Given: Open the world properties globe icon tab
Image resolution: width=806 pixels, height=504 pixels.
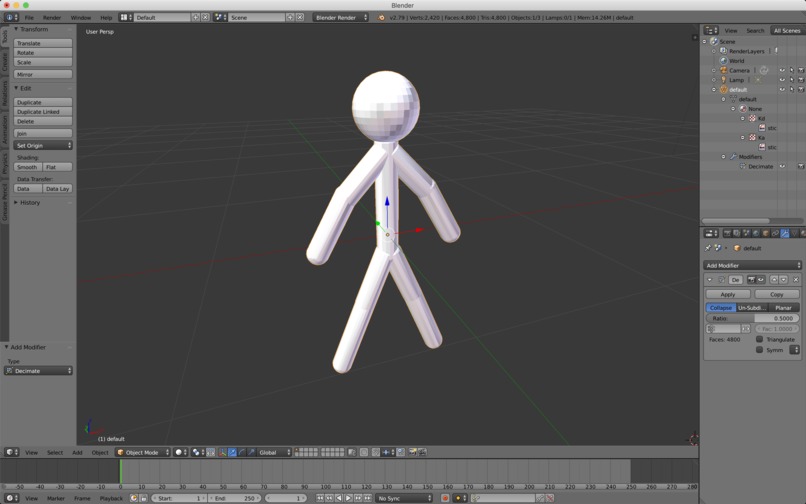Looking at the screenshot, I should coord(756,233).
